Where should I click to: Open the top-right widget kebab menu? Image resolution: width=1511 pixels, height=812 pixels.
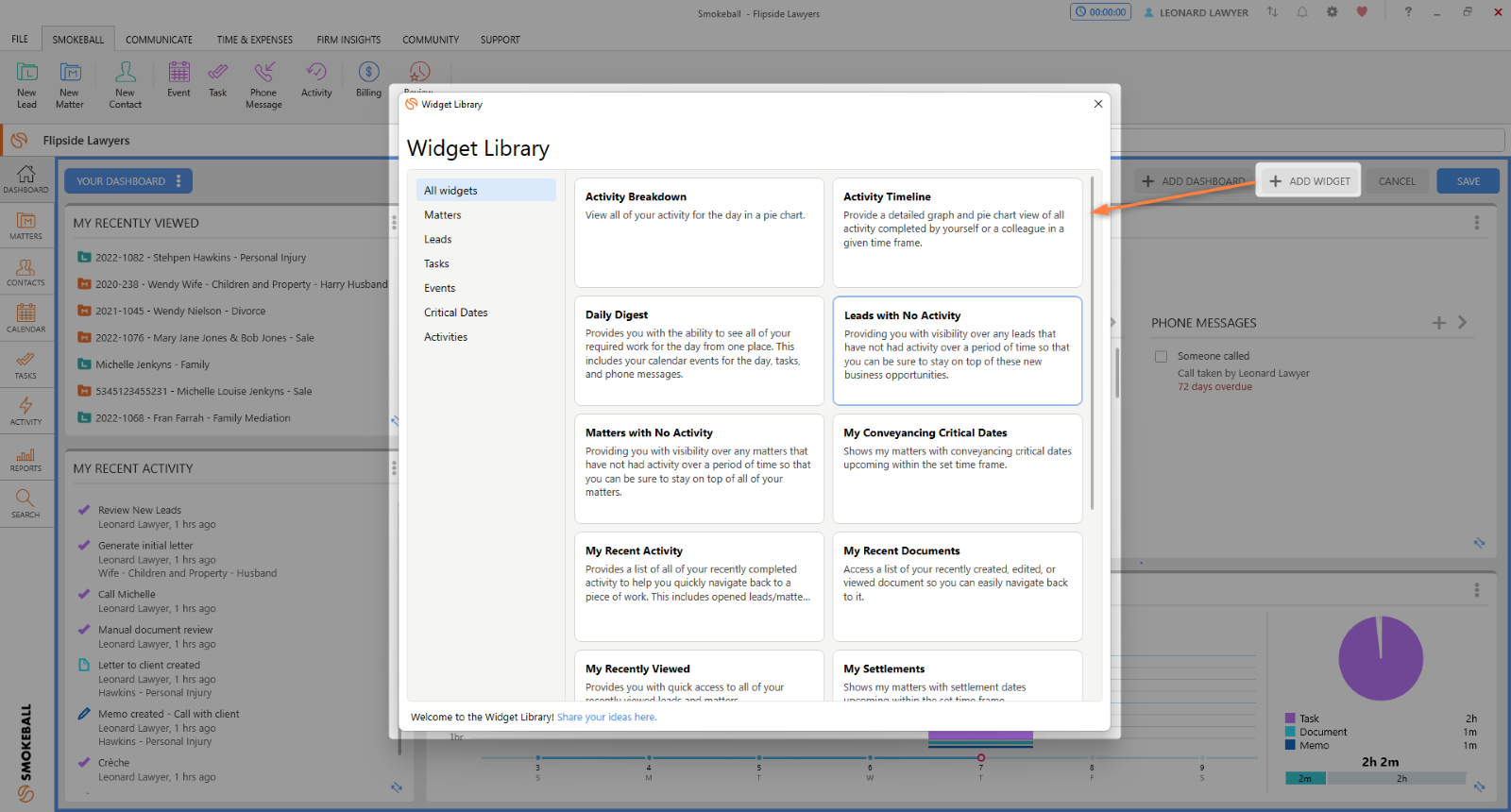[x=1476, y=223]
